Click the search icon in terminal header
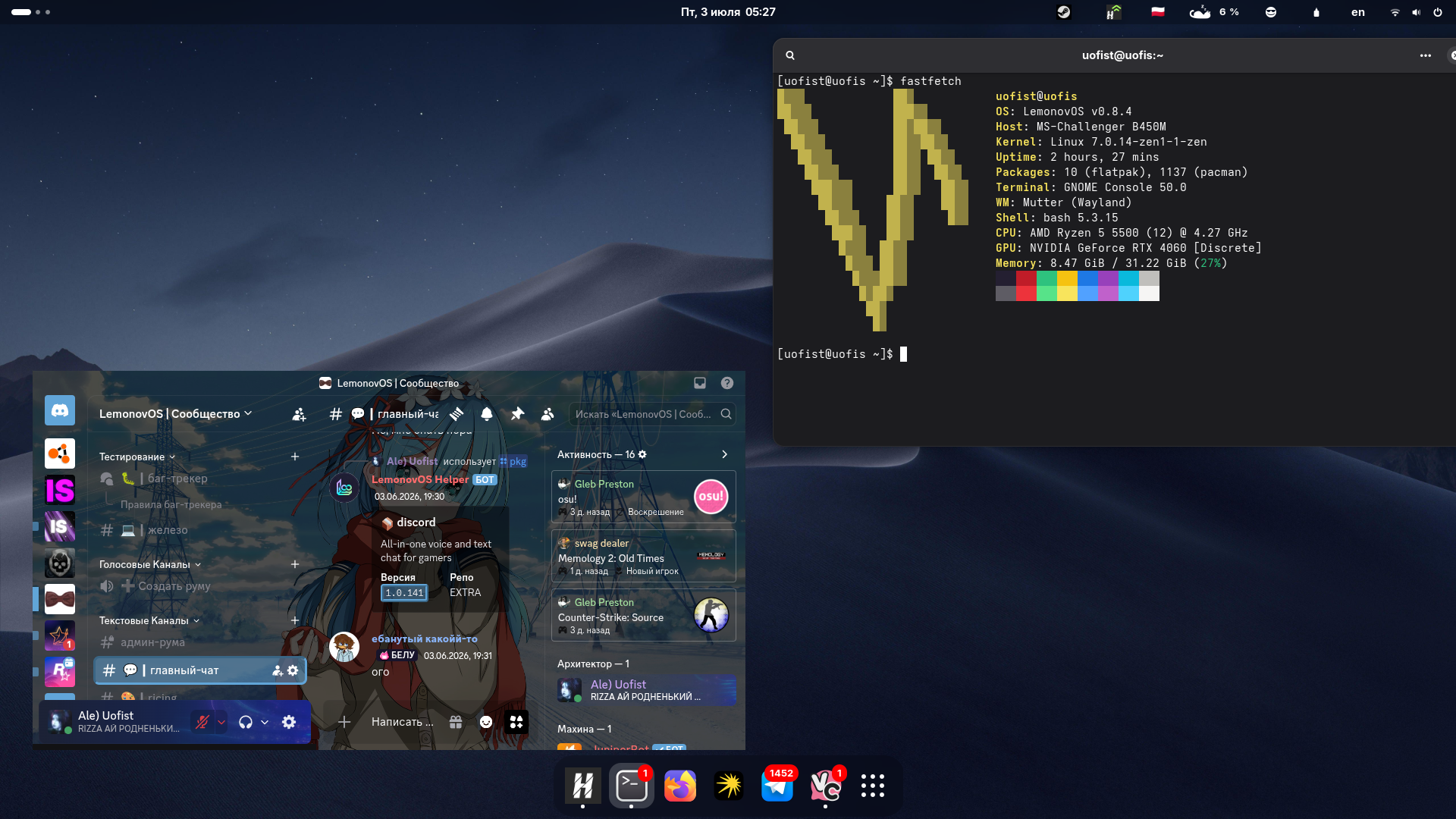The image size is (1456, 819). pyautogui.click(x=790, y=55)
